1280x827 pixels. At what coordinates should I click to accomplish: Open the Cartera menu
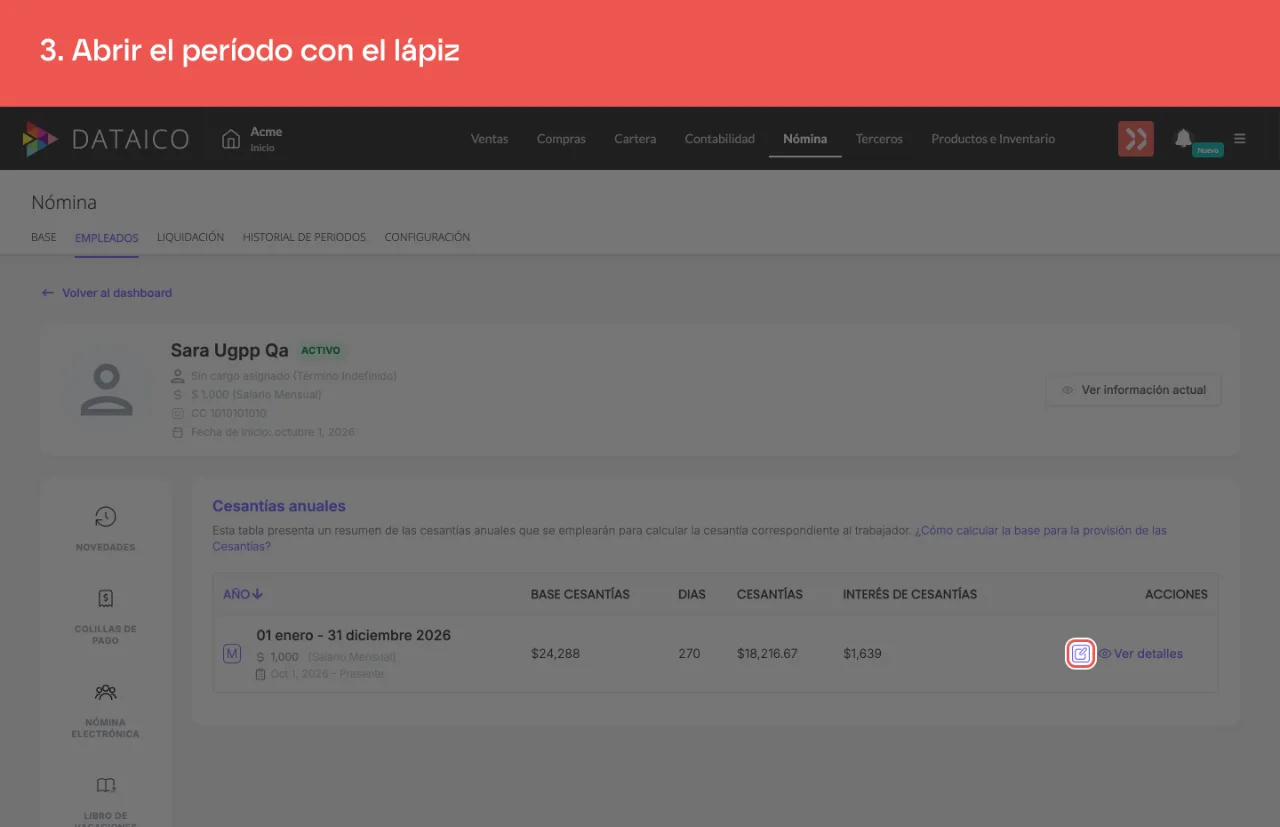point(635,139)
